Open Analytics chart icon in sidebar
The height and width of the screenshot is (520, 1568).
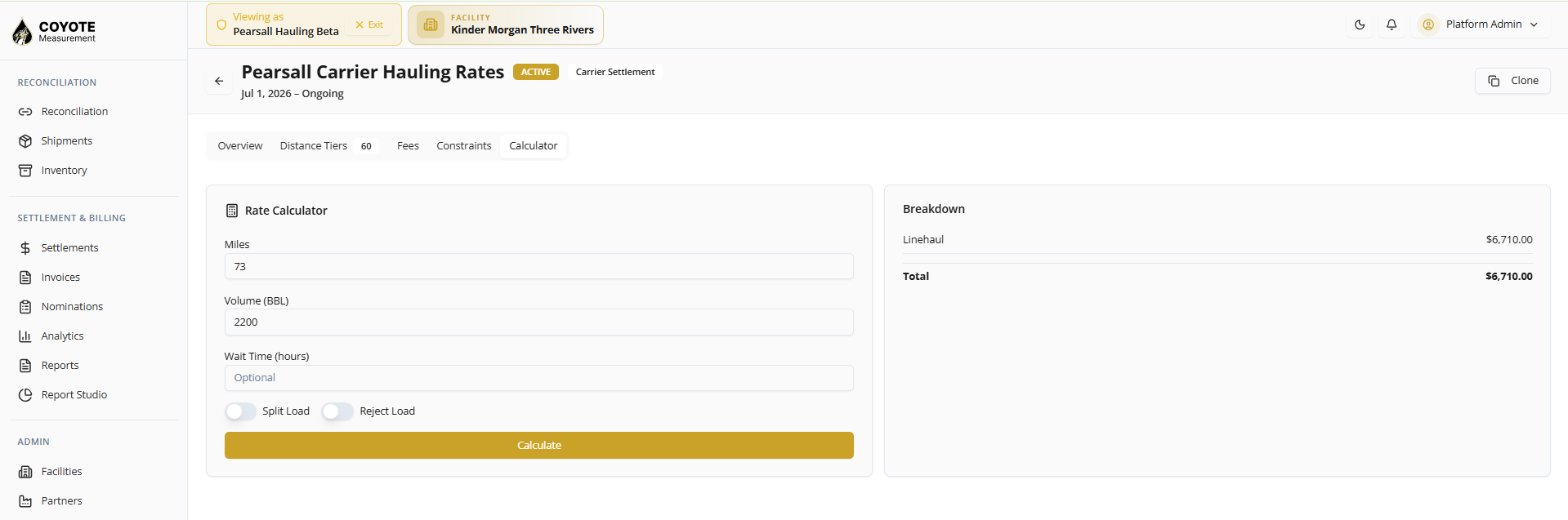(x=25, y=336)
